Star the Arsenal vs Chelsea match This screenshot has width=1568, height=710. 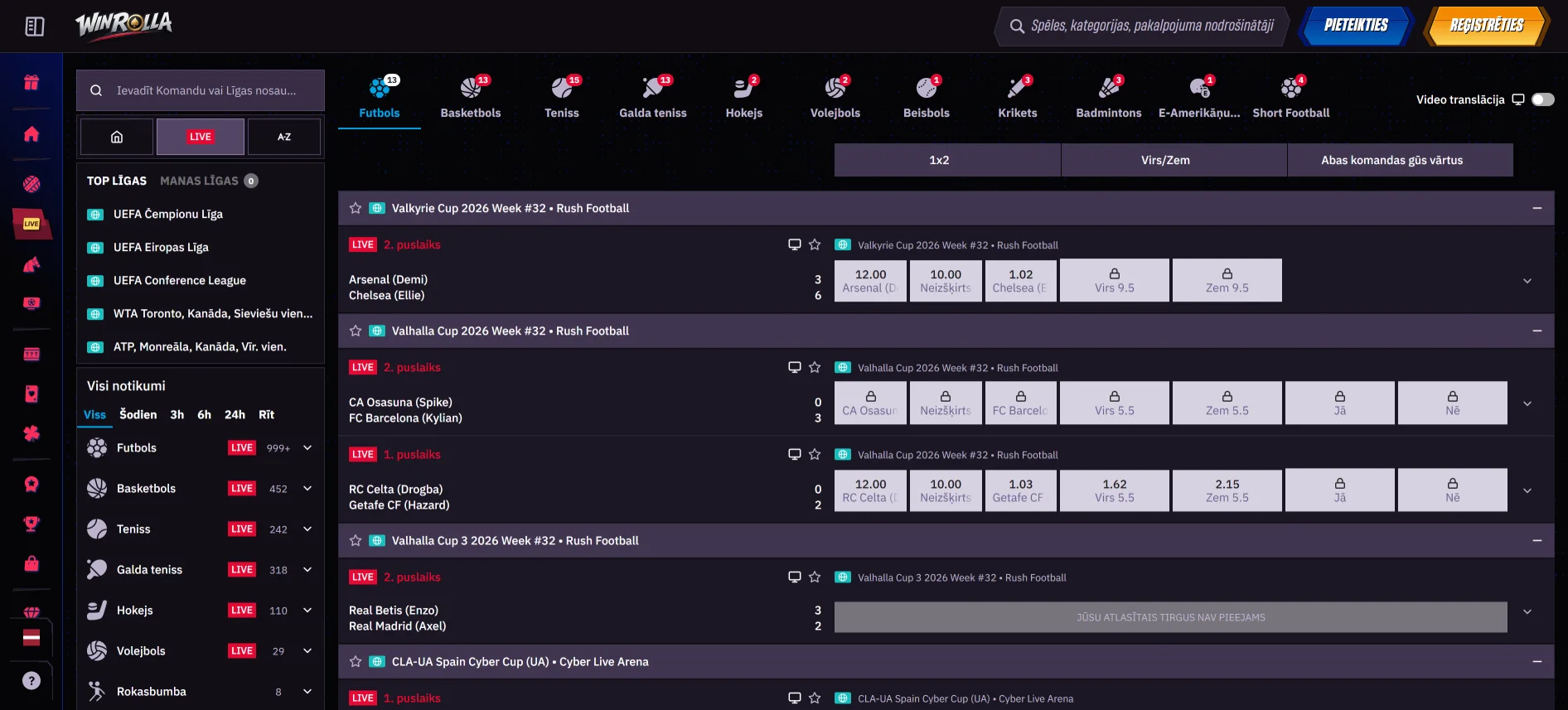(815, 244)
